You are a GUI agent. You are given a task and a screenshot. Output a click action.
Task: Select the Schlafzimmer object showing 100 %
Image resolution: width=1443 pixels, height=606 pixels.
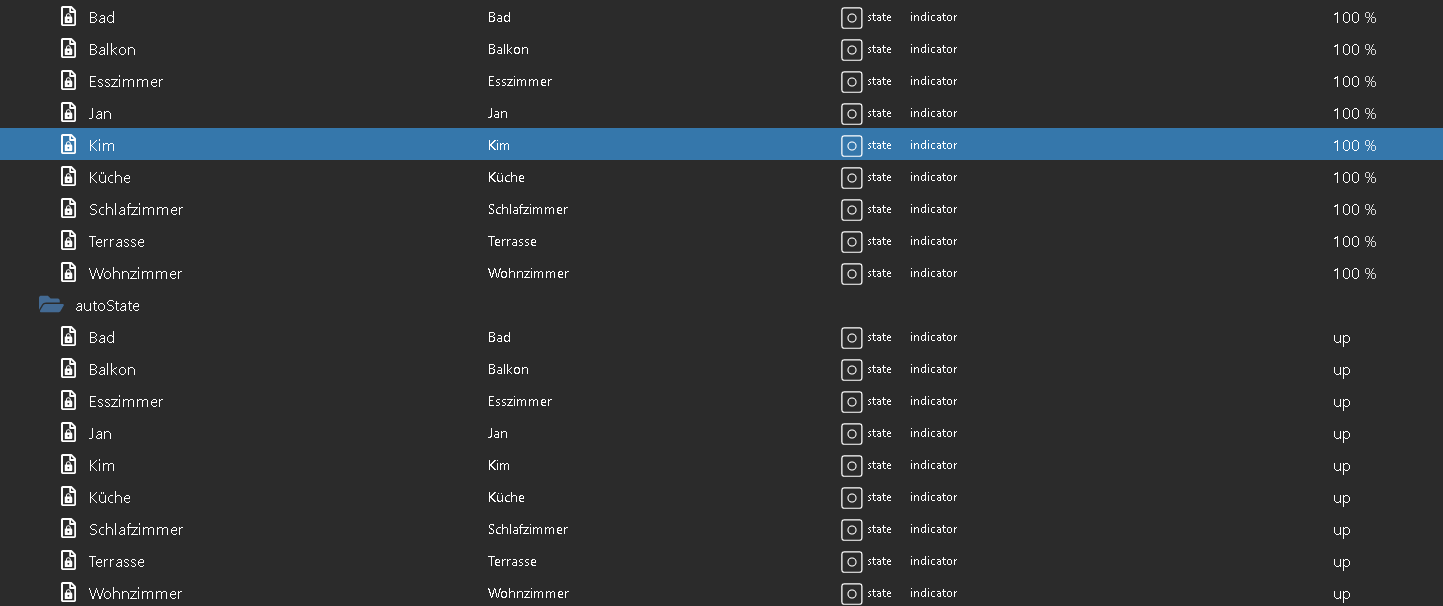(x=135, y=209)
